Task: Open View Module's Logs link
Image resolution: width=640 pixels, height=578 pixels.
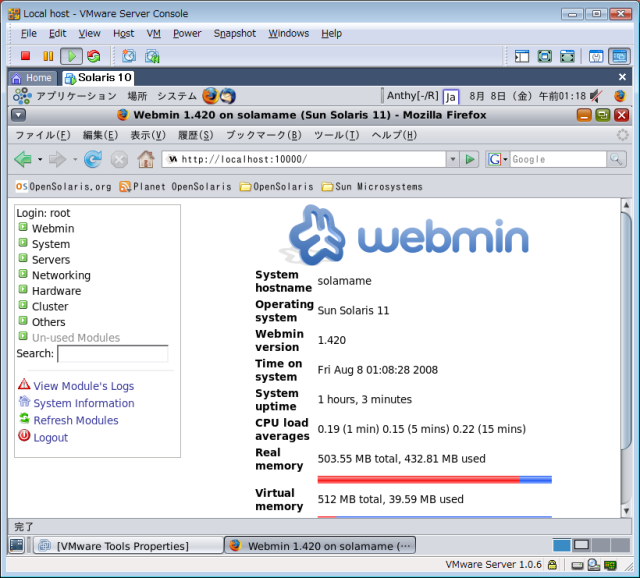Action: tap(84, 386)
